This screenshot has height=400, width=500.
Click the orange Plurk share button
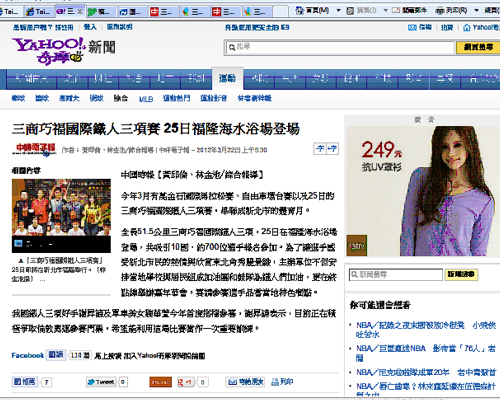point(160,382)
